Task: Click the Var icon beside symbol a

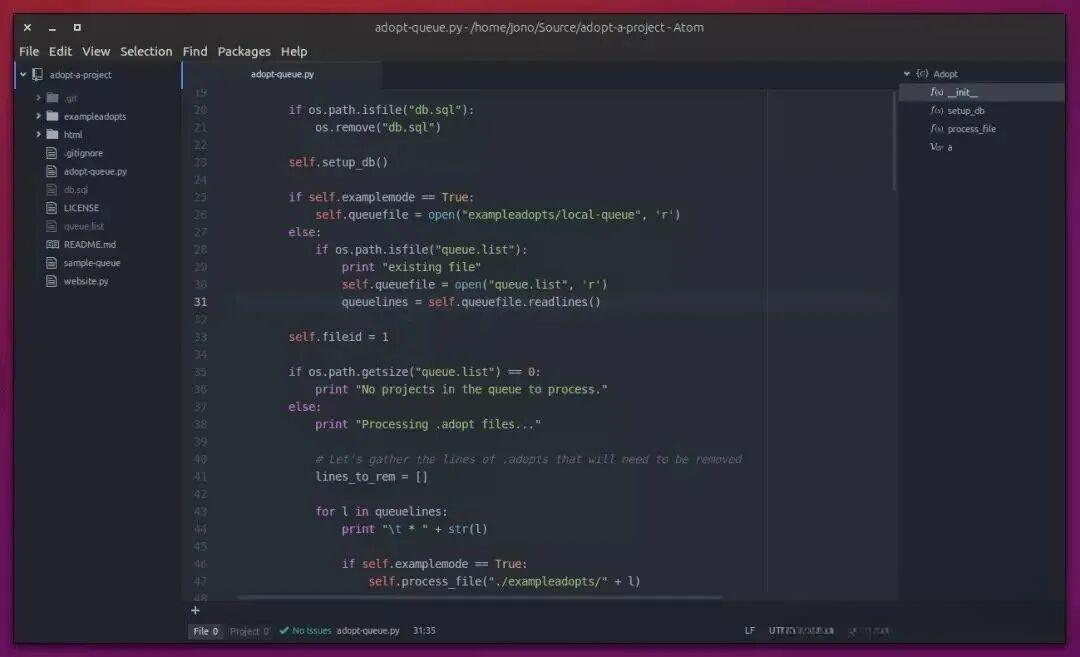Action: [937, 147]
